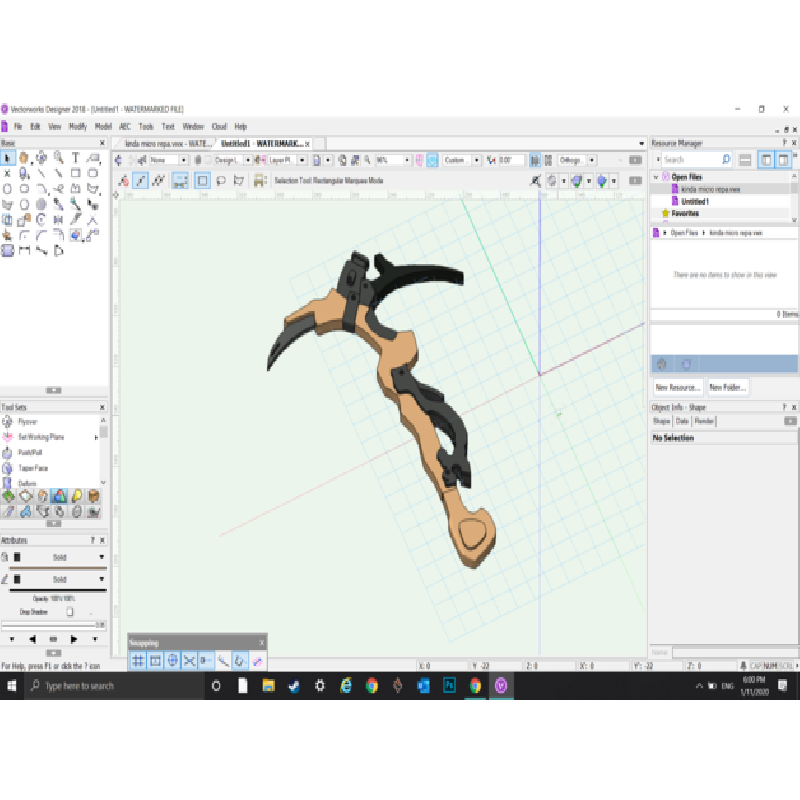Toggle Smart Points in Snapping palette

point(206,661)
